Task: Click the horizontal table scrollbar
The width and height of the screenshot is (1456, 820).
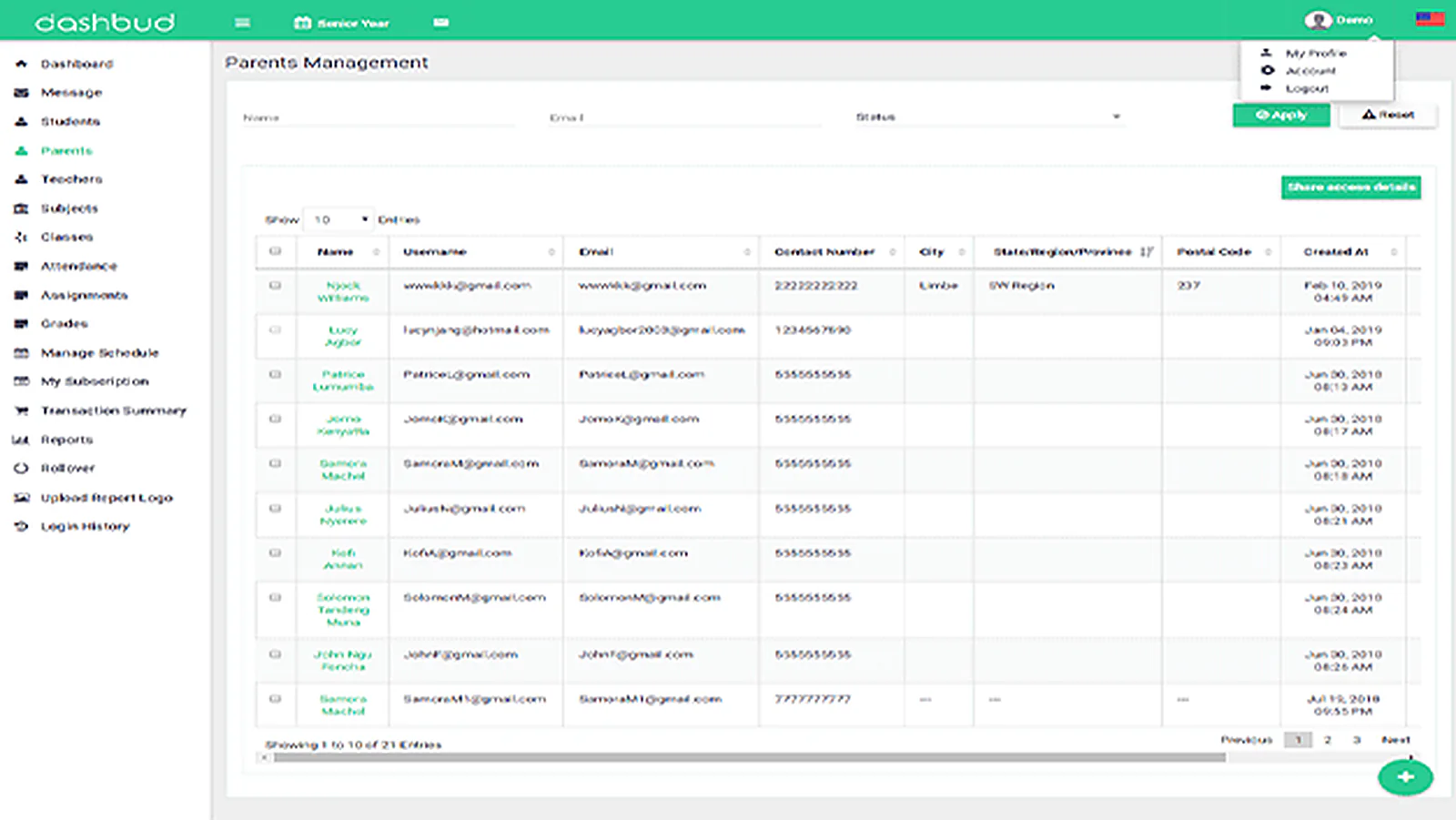Action: pos(748,757)
